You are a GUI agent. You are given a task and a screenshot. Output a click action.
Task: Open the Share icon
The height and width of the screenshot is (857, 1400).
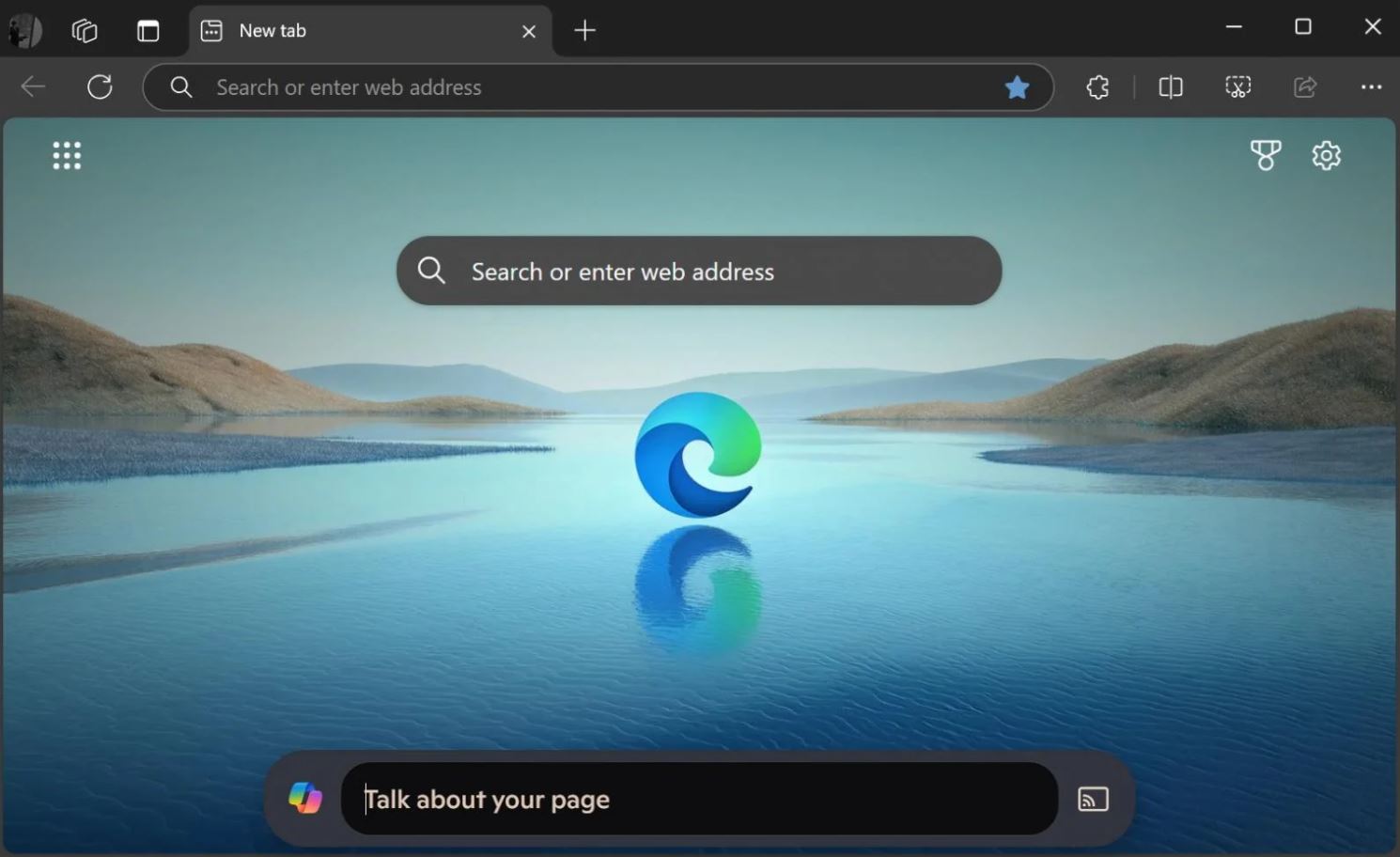(x=1305, y=87)
